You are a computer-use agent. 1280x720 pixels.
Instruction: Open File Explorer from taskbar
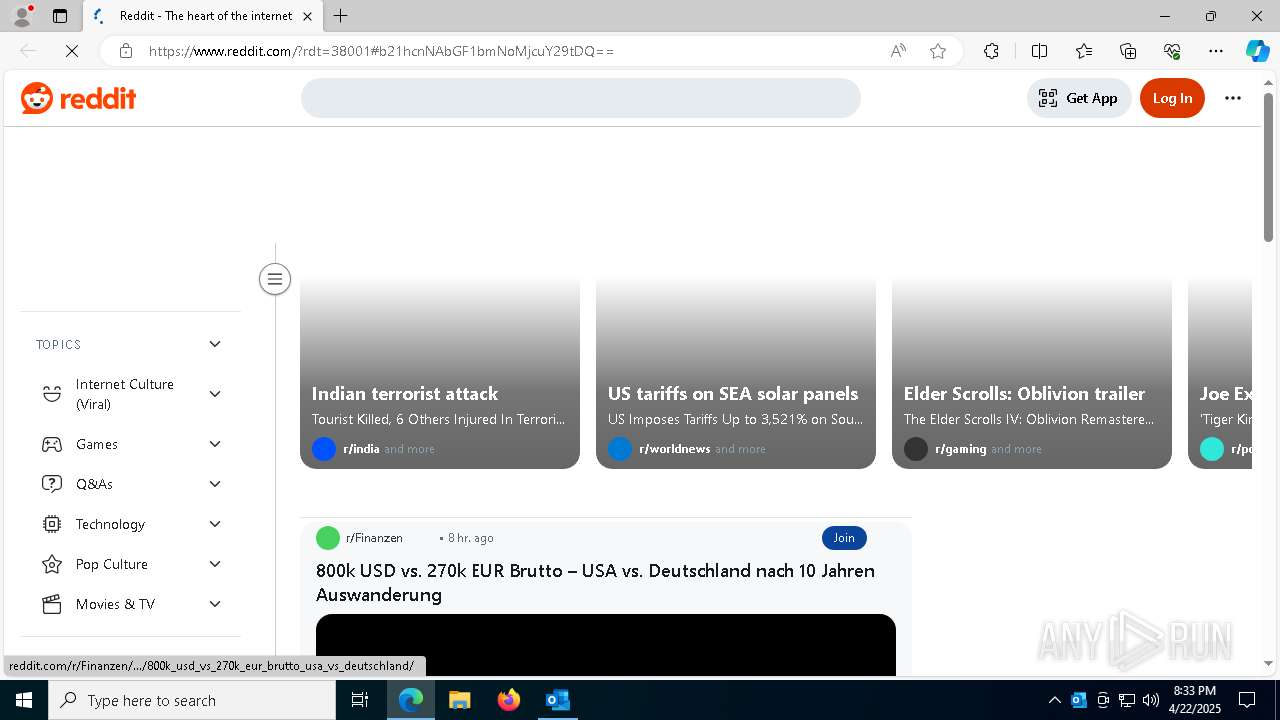pyautogui.click(x=459, y=700)
